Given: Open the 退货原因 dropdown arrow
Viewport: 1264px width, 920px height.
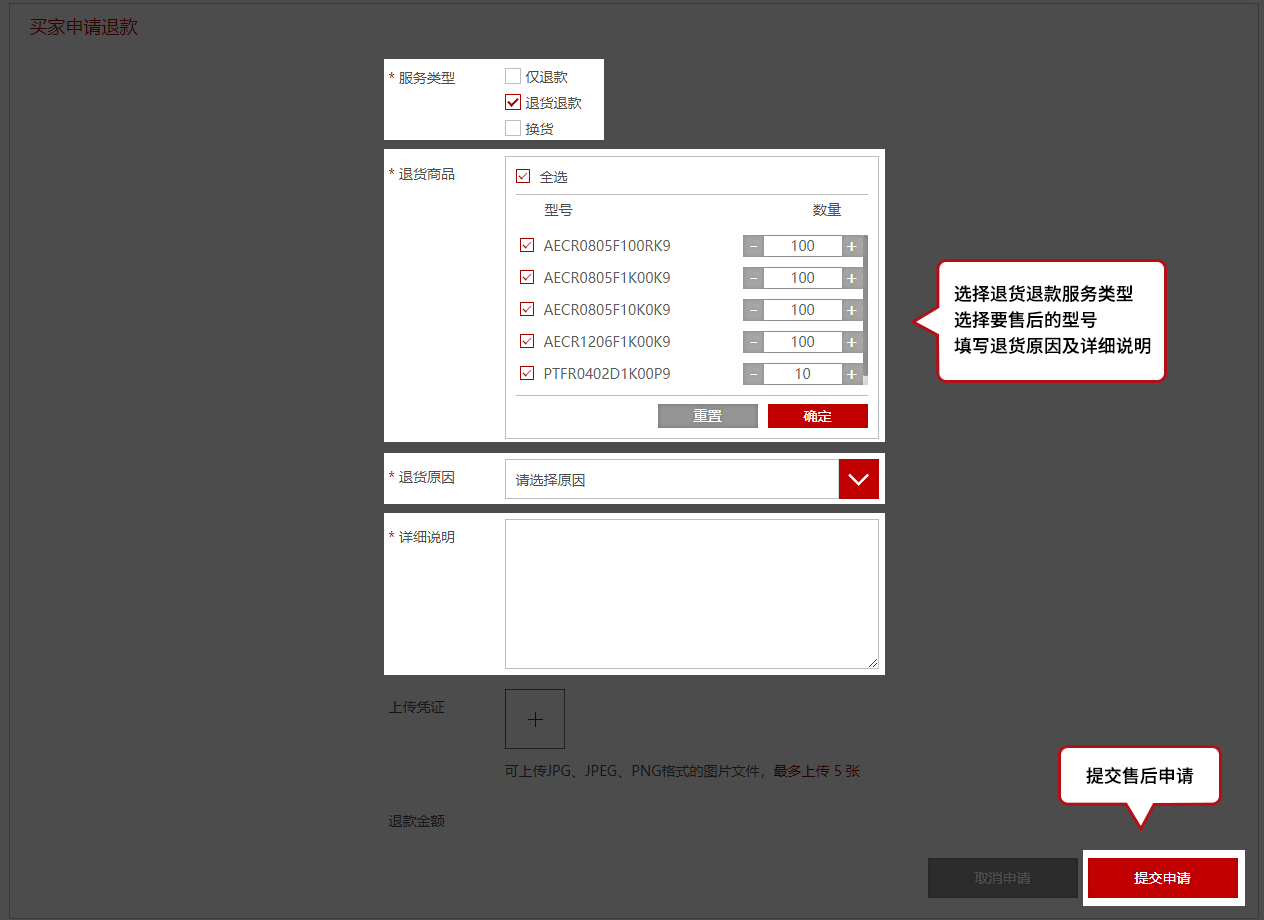Looking at the screenshot, I should tap(858, 479).
